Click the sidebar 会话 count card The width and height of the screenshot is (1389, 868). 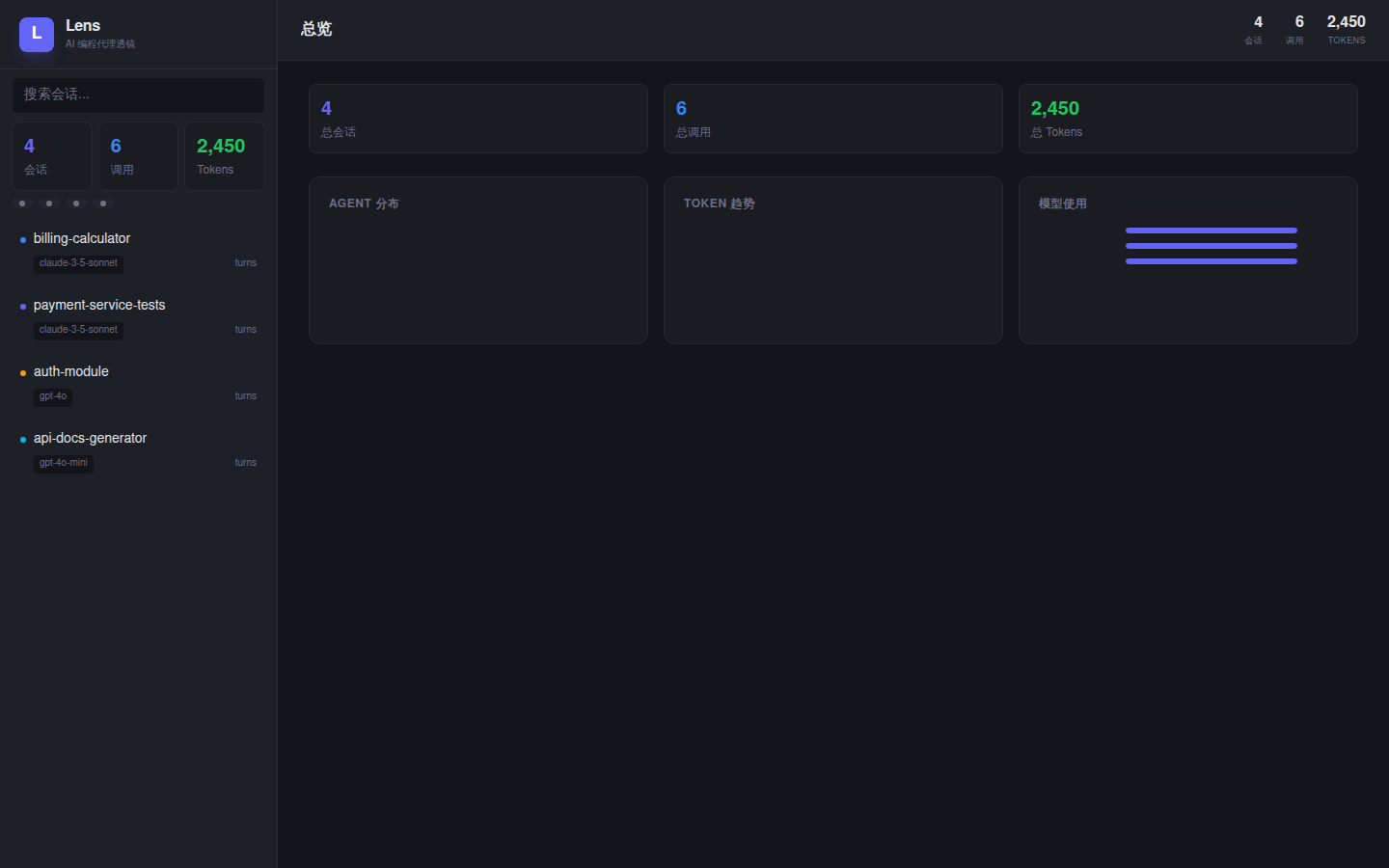[x=52, y=156]
